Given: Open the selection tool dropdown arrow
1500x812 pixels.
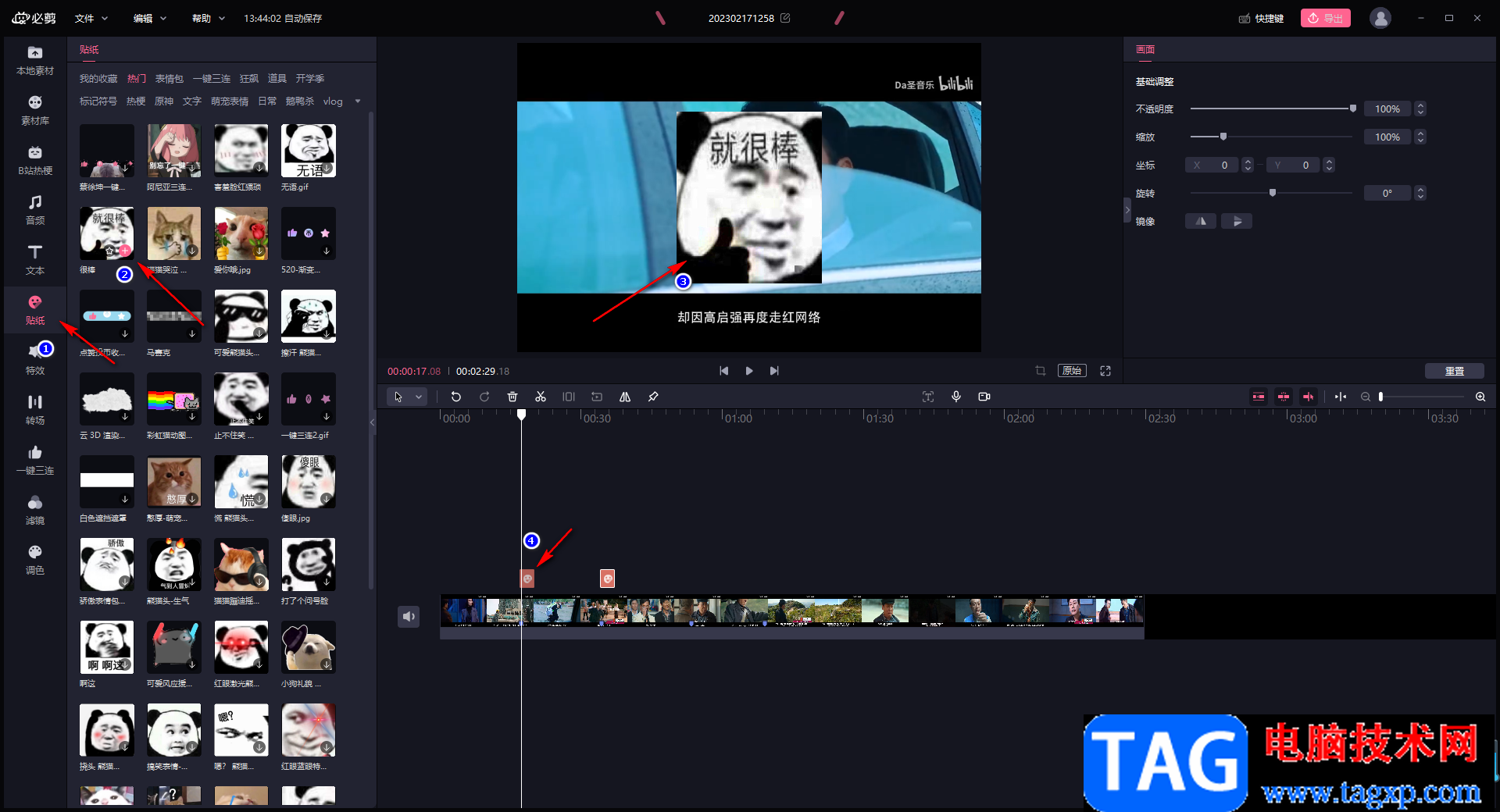Looking at the screenshot, I should tap(419, 397).
